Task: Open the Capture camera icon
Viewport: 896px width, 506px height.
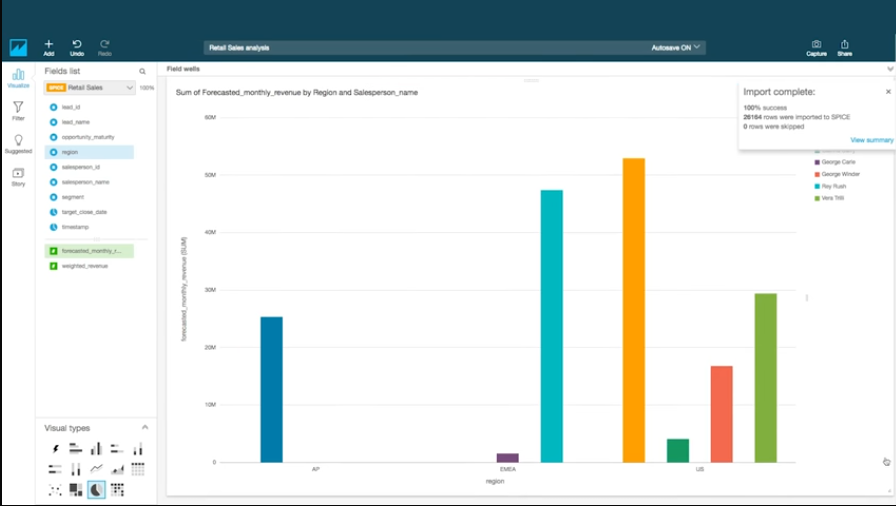Action: (x=816, y=46)
